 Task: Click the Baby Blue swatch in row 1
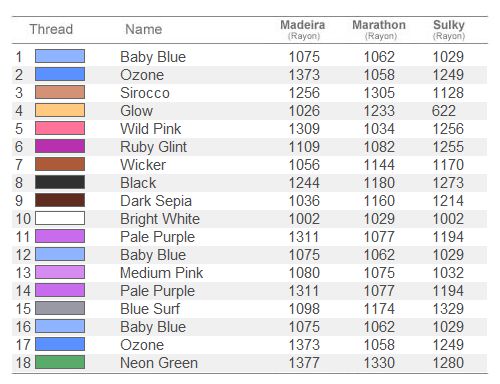click(60, 56)
